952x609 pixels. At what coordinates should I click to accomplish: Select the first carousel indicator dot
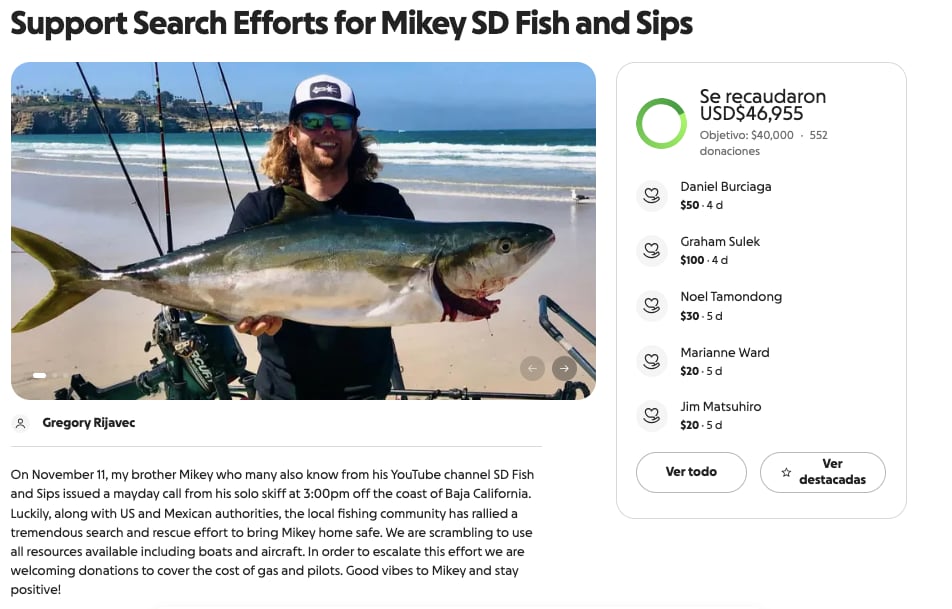point(39,376)
